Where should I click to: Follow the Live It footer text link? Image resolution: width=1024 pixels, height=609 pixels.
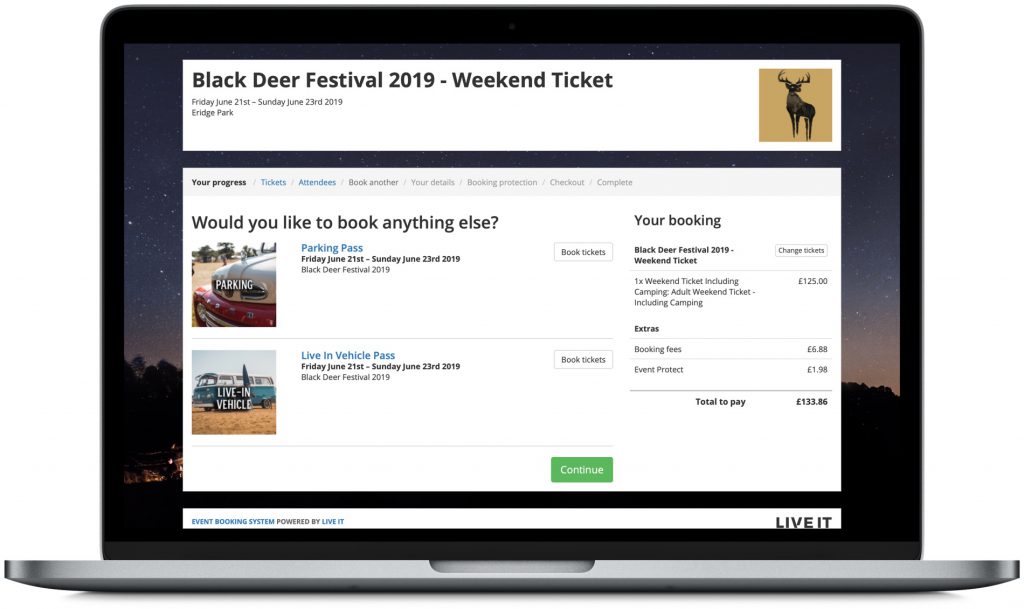[332, 522]
